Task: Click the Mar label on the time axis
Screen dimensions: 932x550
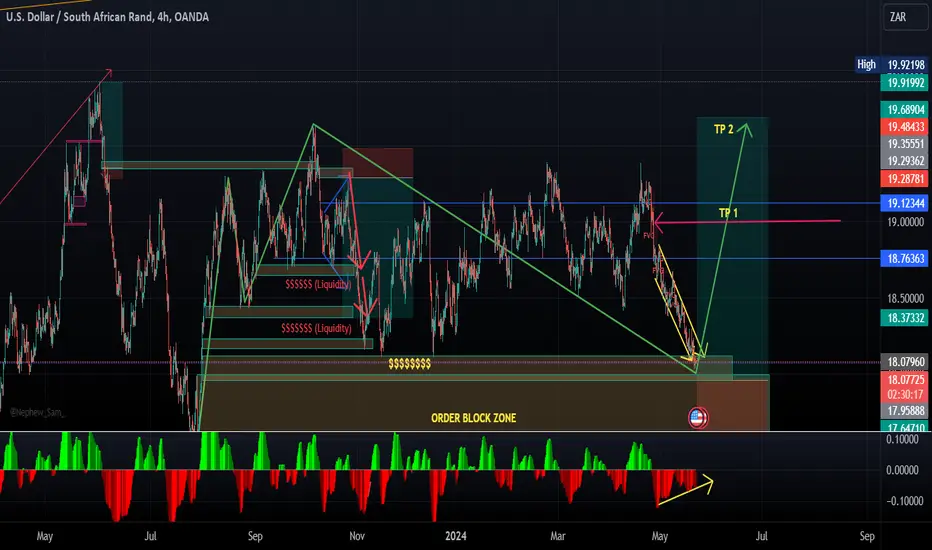Action: [x=558, y=536]
